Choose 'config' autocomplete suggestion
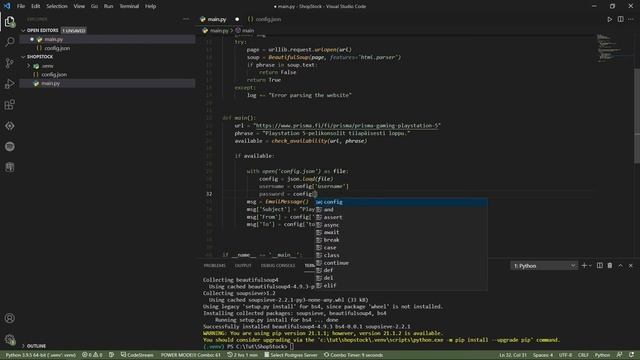The width and height of the screenshot is (640, 360). click(401, 202)
